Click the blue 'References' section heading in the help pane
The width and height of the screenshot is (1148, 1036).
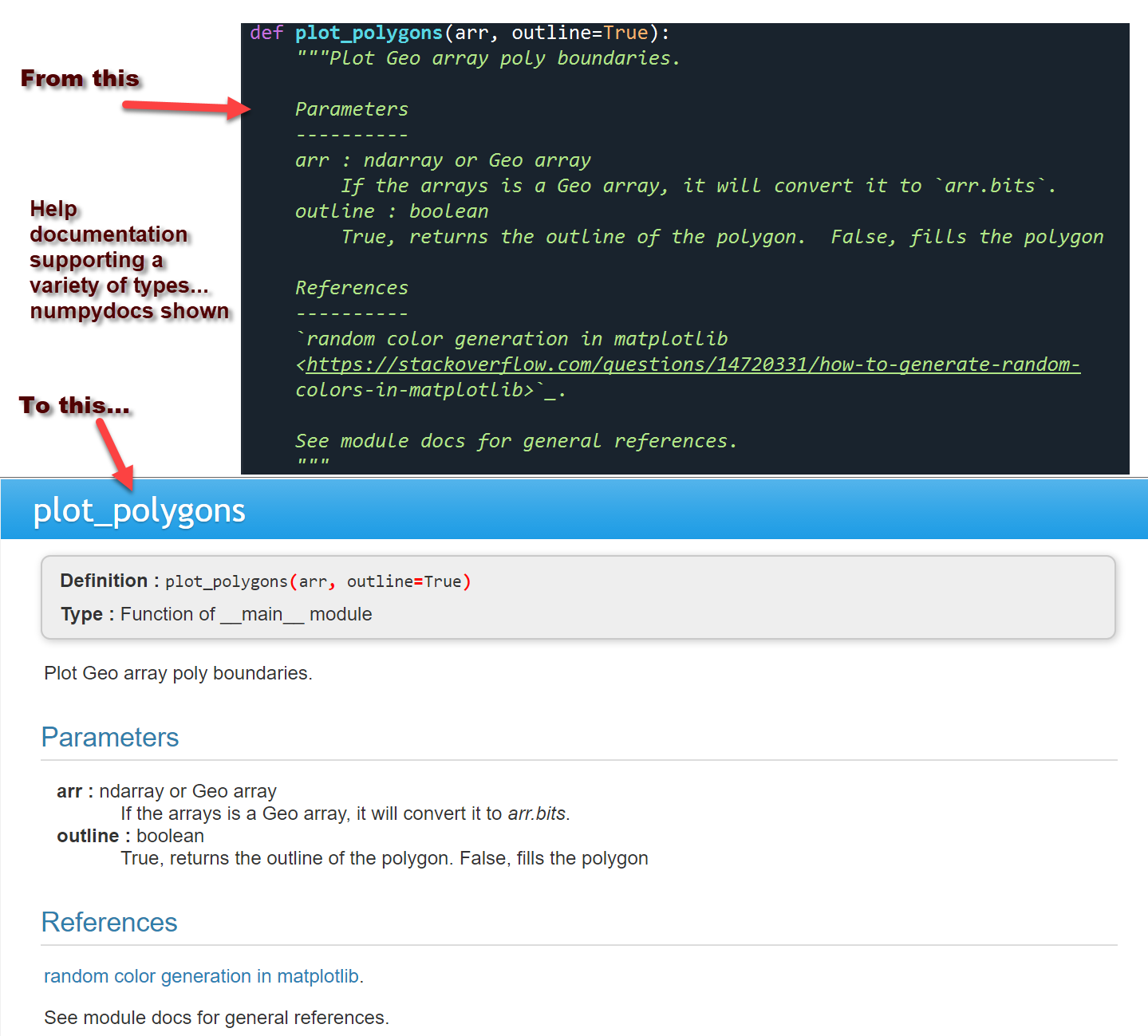coord(109,922)
